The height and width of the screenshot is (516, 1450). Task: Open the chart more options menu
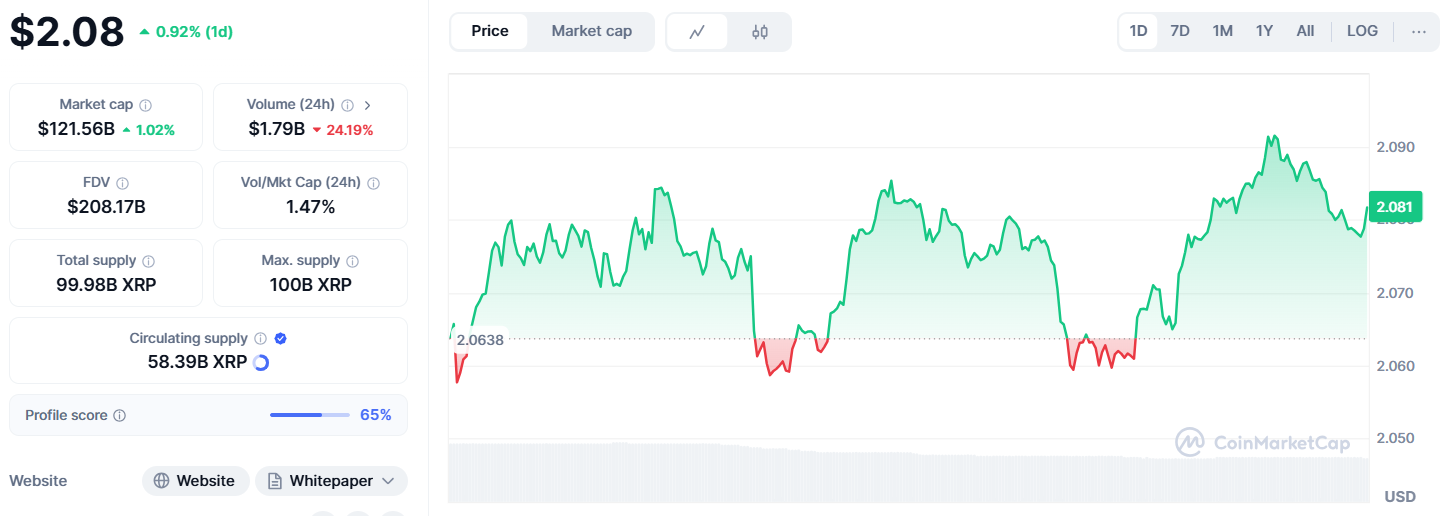pyautogui.click(x=1419, y=31)
